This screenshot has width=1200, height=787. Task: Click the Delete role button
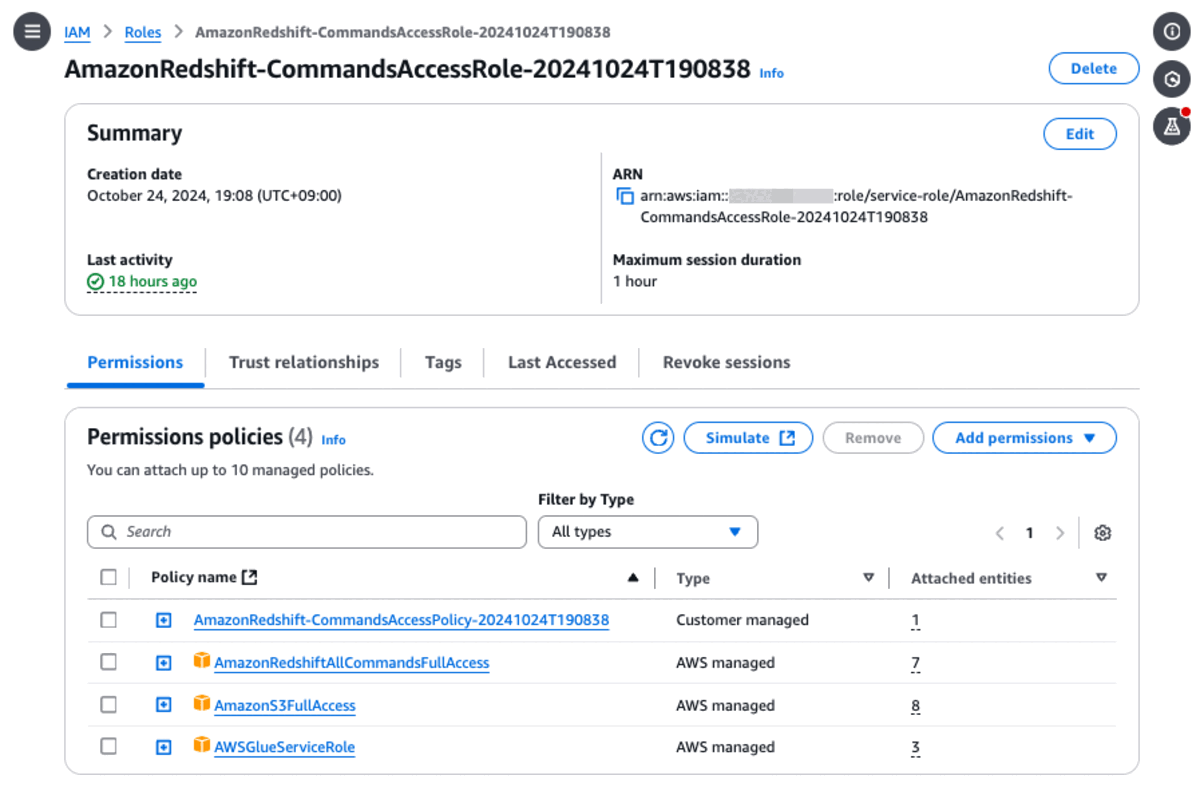pyautogui.click(x=1093, y=68)
